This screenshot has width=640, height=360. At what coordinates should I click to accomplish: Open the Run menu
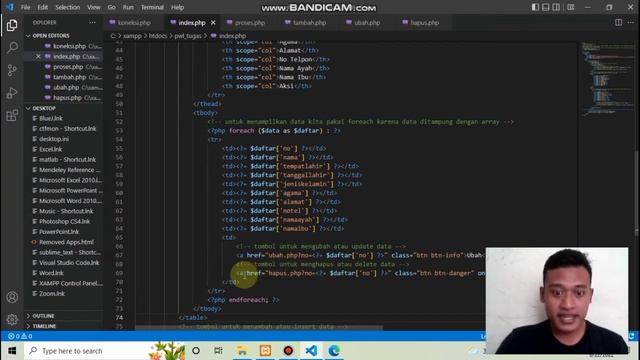coord(128,7)
